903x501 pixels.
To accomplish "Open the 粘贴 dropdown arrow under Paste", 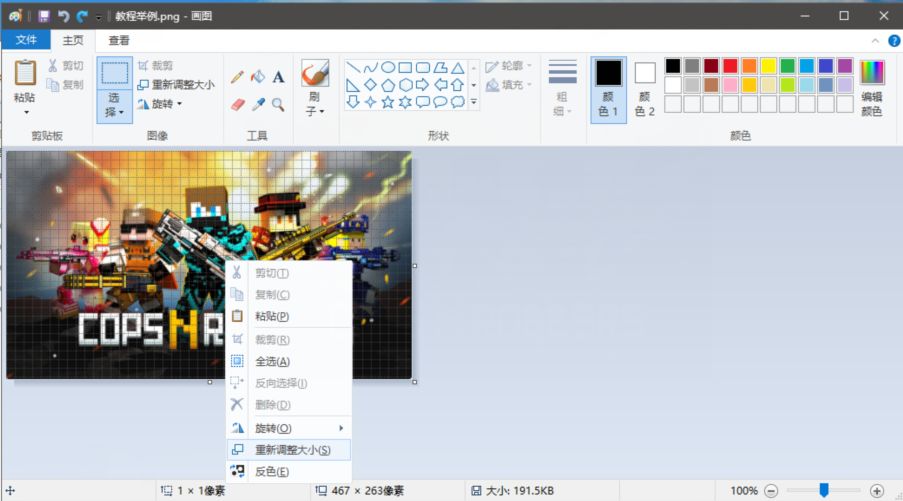I will pos(26,112).
